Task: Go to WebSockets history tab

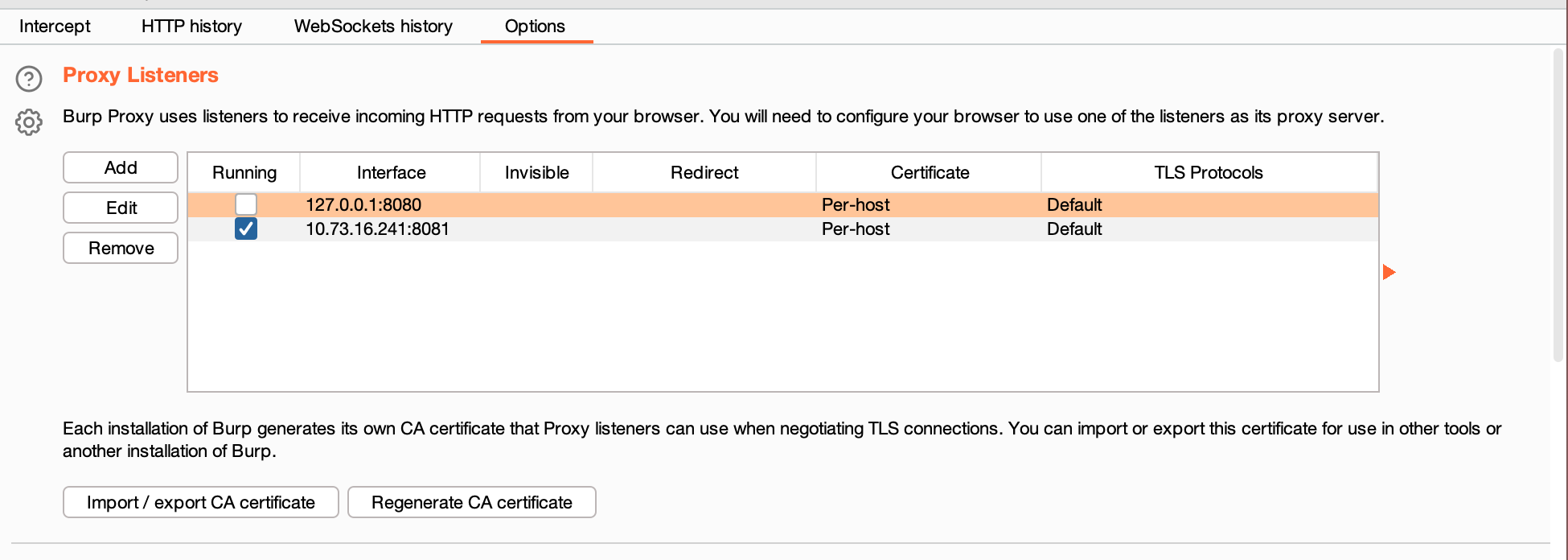Action: click(x=373, y=26)
